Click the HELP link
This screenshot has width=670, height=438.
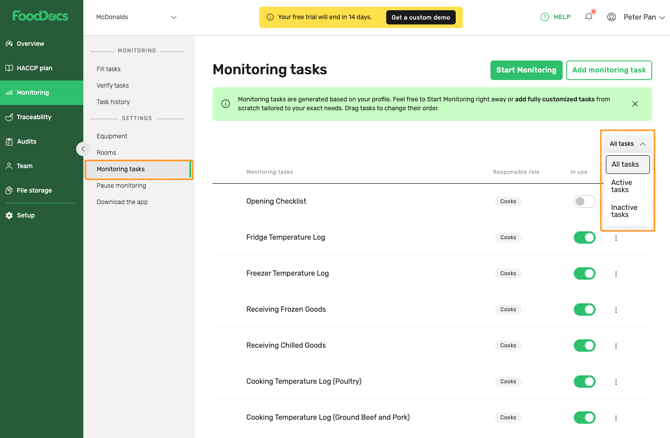click(562, 17)
